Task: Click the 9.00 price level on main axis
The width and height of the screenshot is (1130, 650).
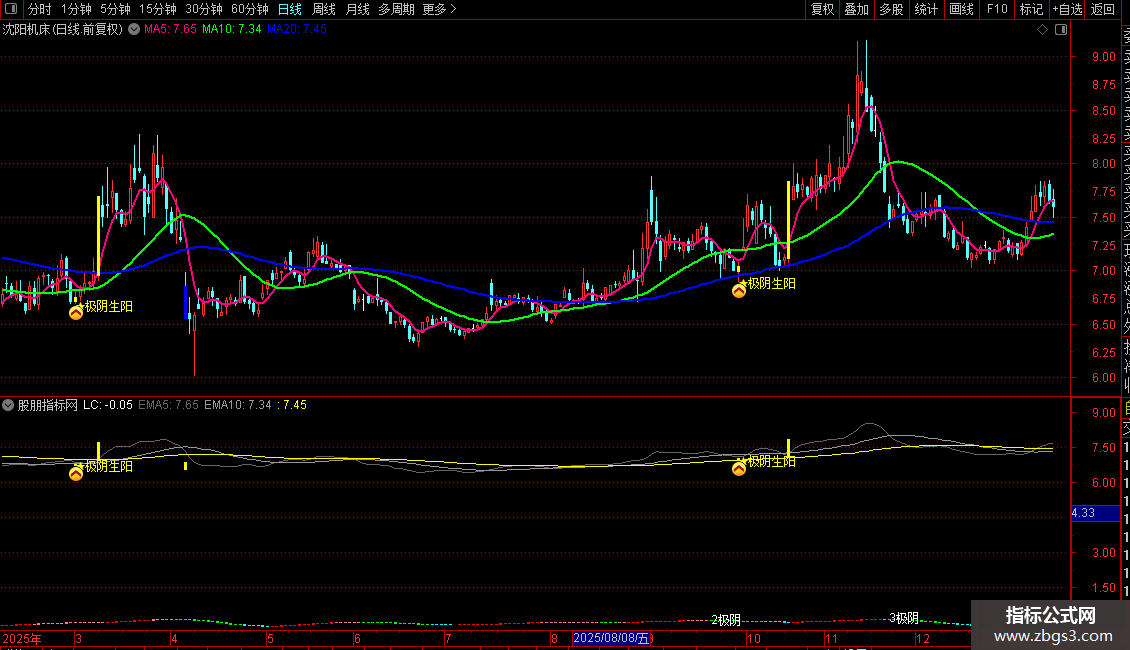Action: [1103, 57]
